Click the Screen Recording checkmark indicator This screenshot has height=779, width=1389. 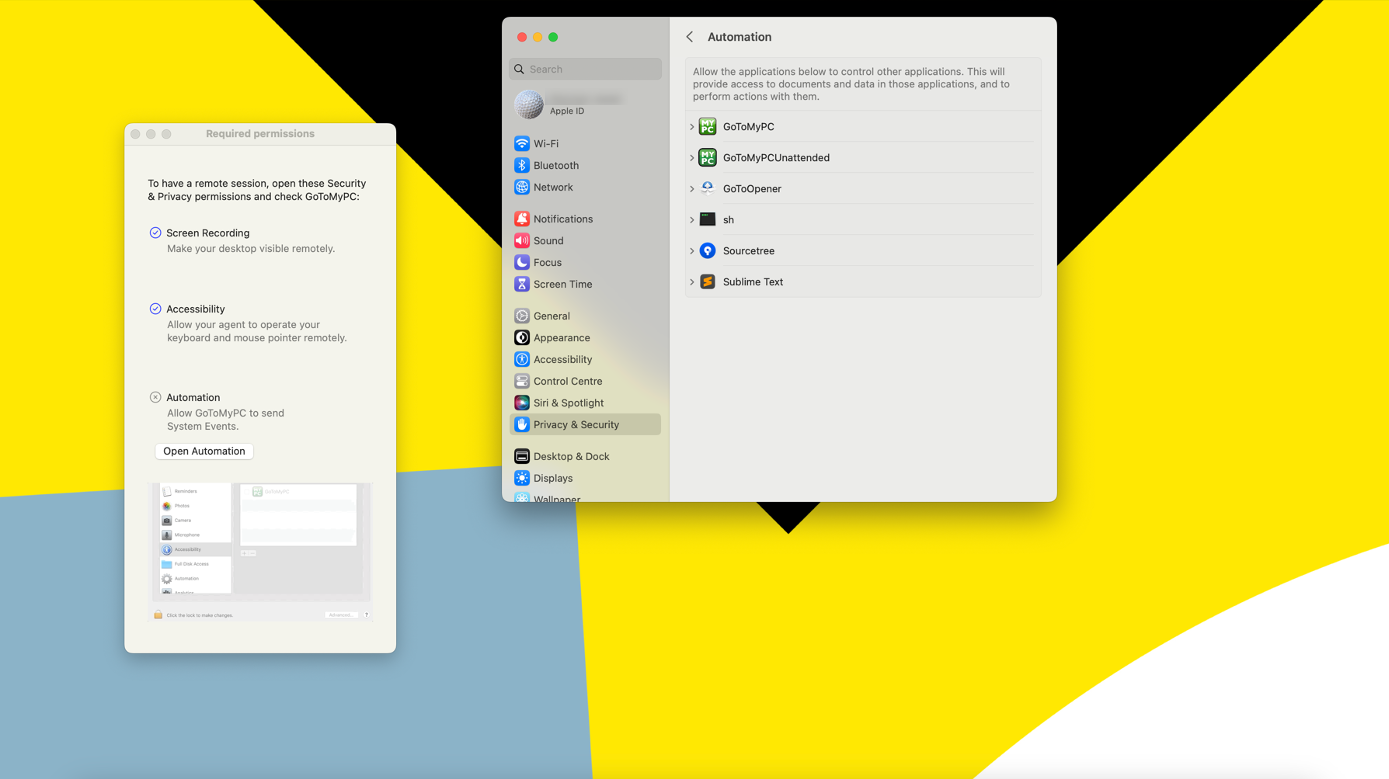tap(155, 232)
